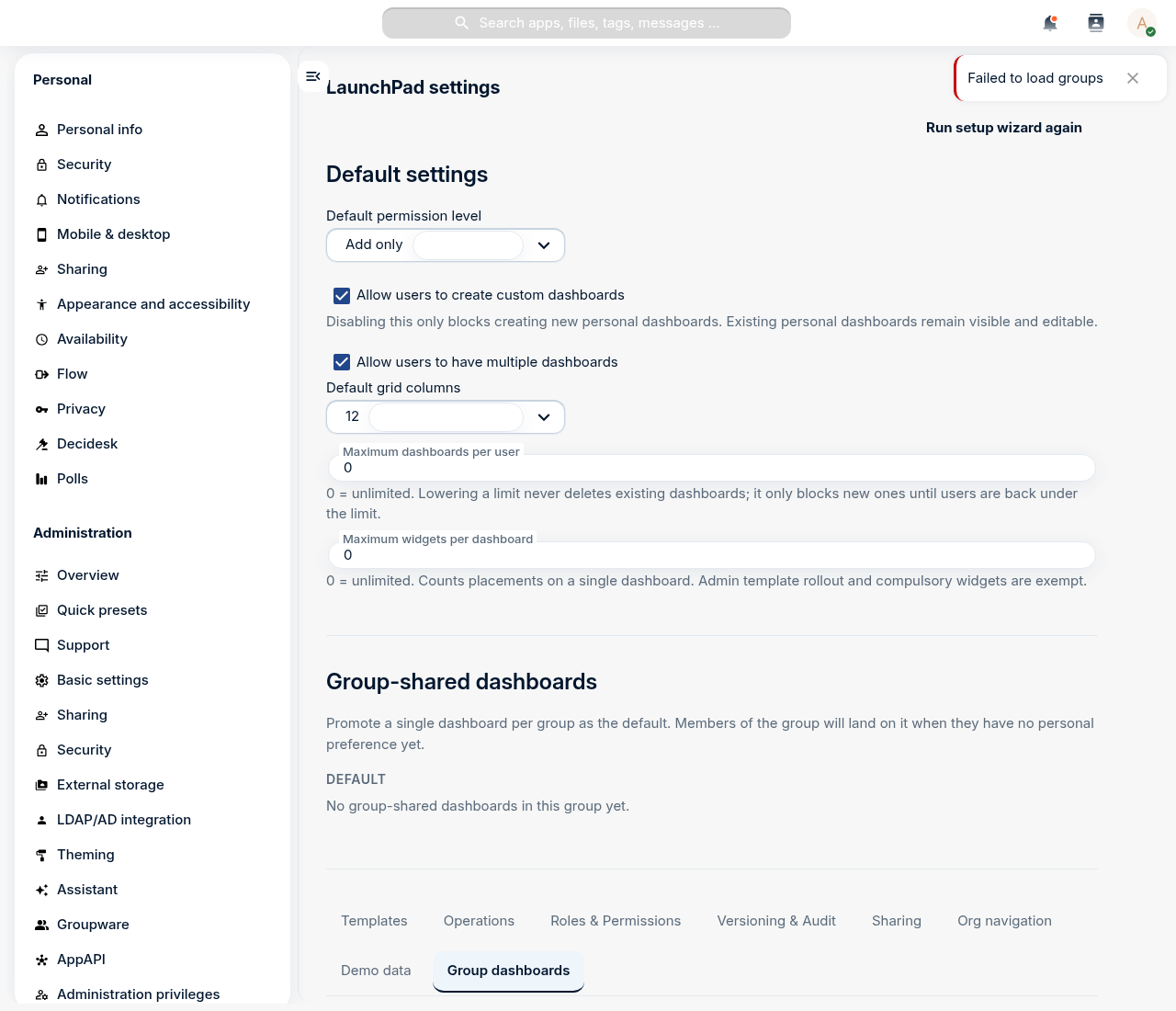Click the Privacy key icon
Viewport: 1176px width, 1011px height.
[41, 409]
